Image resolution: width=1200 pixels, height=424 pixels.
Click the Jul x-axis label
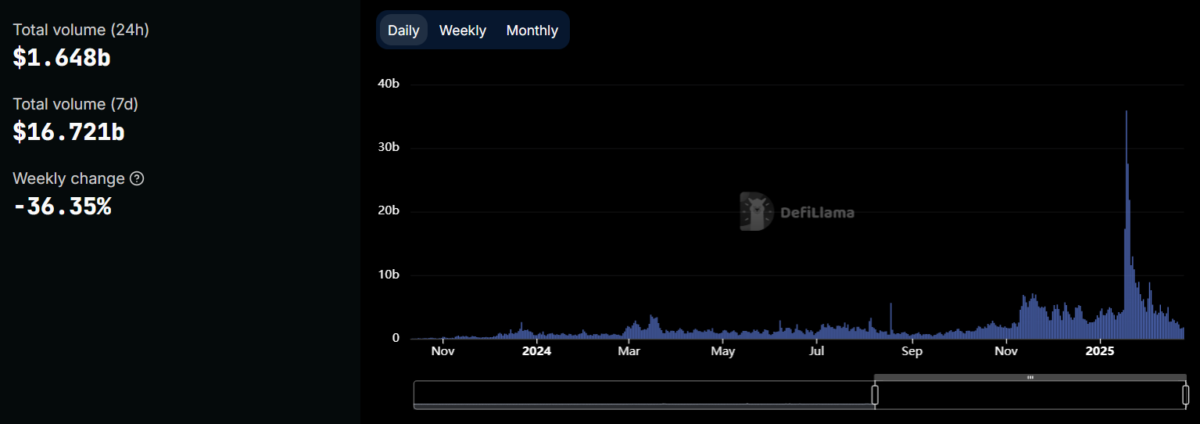coord(817,351)
